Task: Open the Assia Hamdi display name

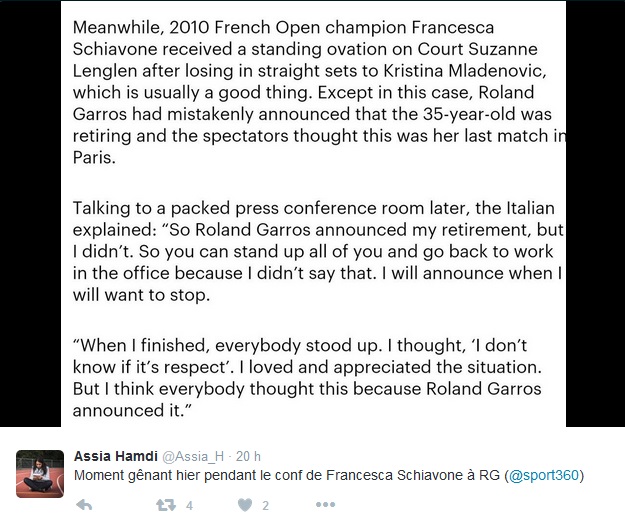Action: (x=116, y=456)
